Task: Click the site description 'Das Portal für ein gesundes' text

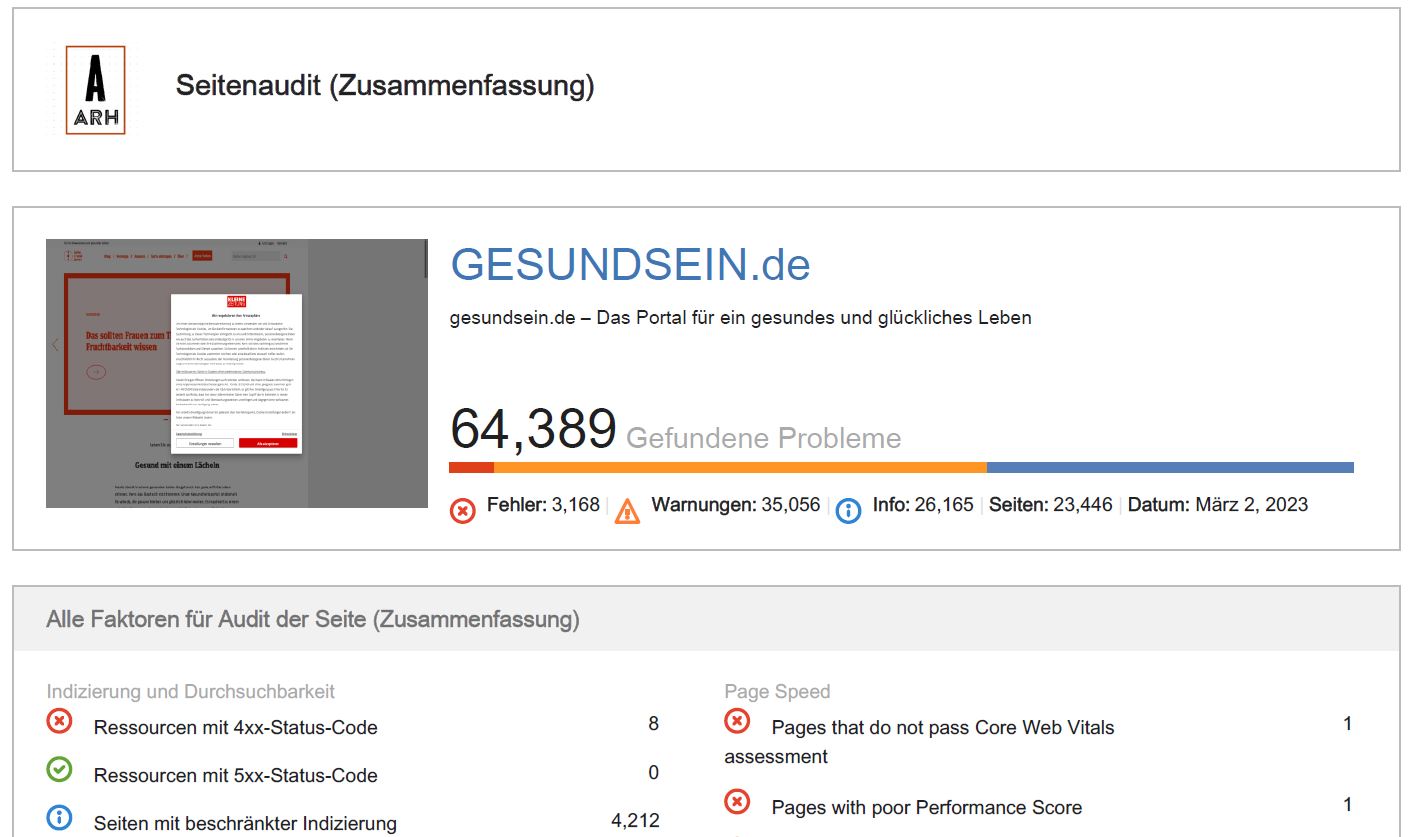Action: coord(741,318)
